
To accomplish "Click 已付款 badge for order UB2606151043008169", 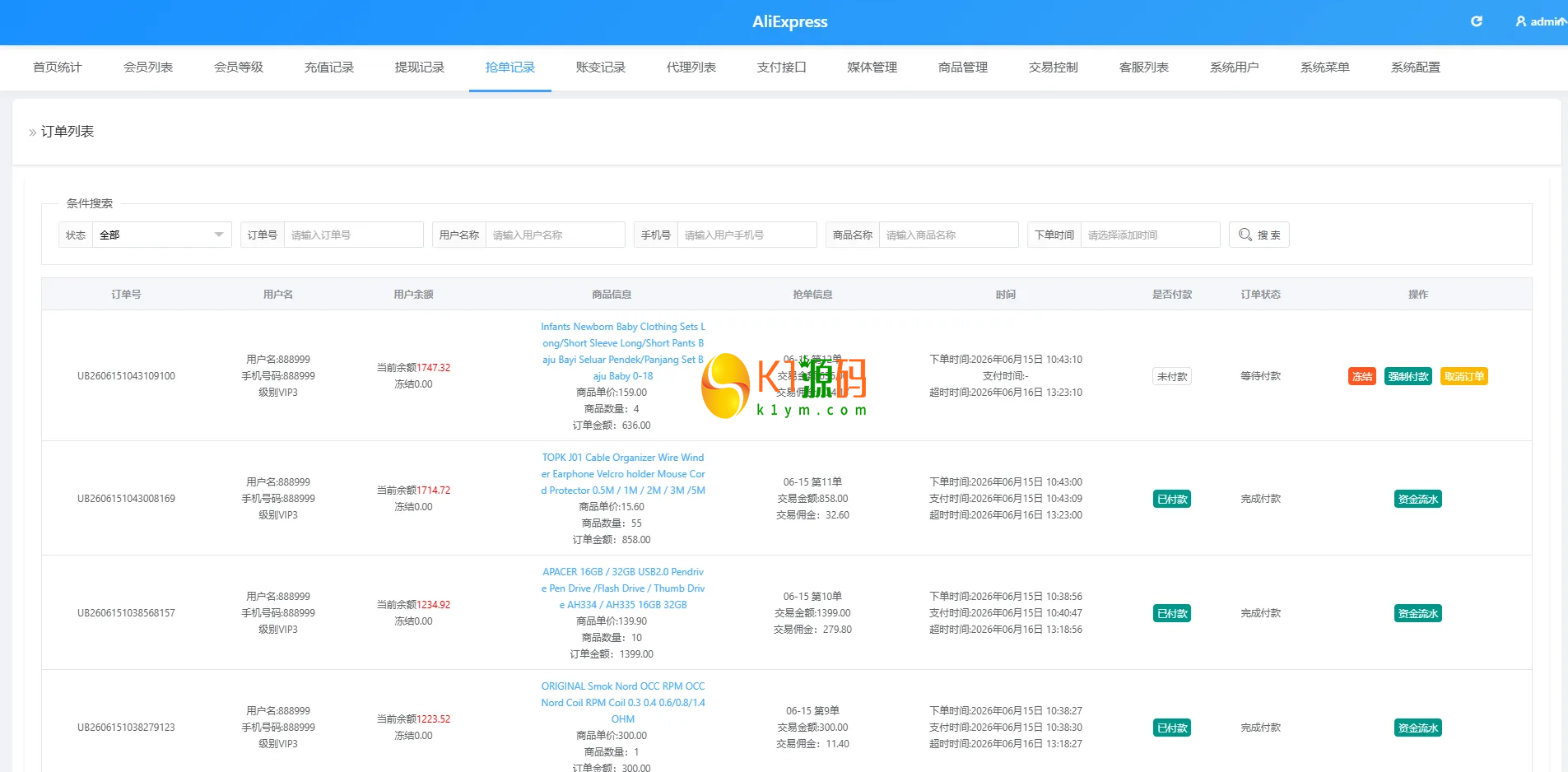I will tap(1172, 499).
